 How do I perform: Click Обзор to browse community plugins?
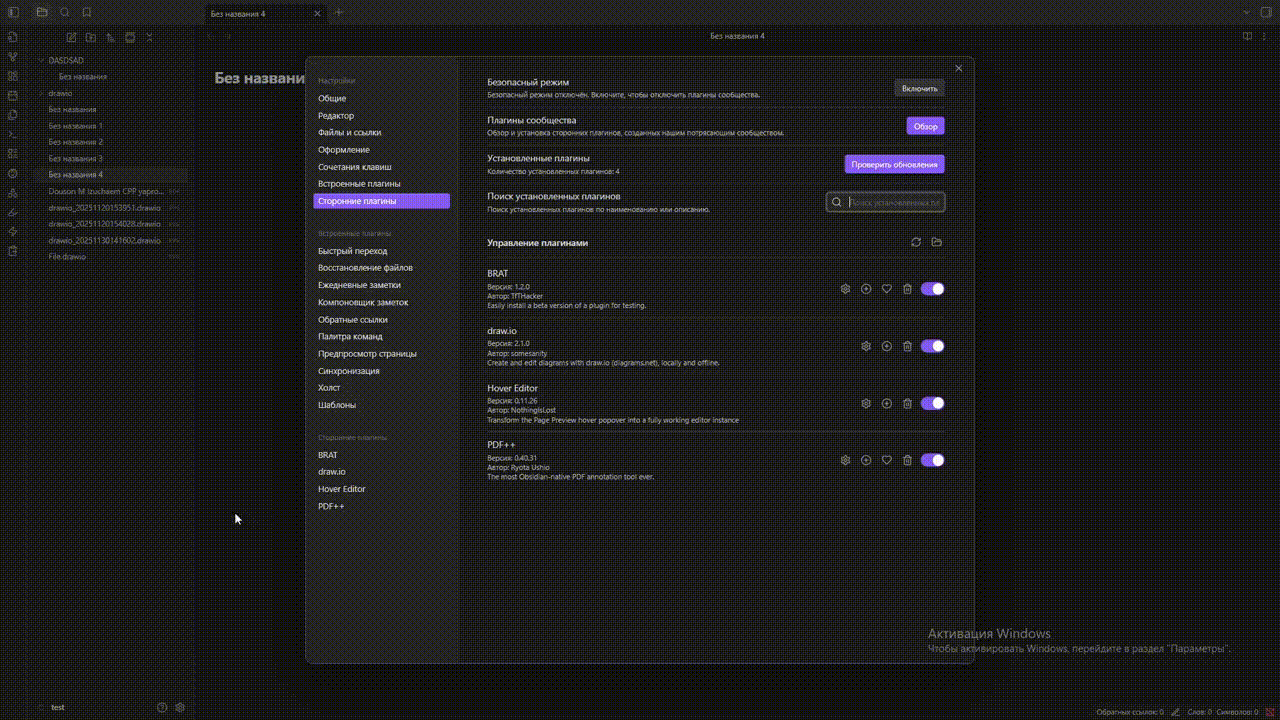click(925, 126)
